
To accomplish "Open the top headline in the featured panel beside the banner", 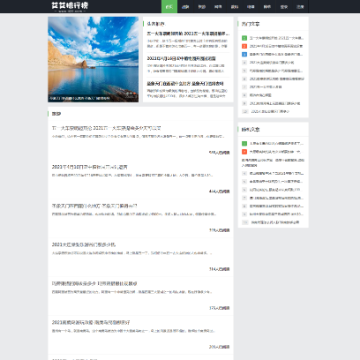I will point(188,34).
